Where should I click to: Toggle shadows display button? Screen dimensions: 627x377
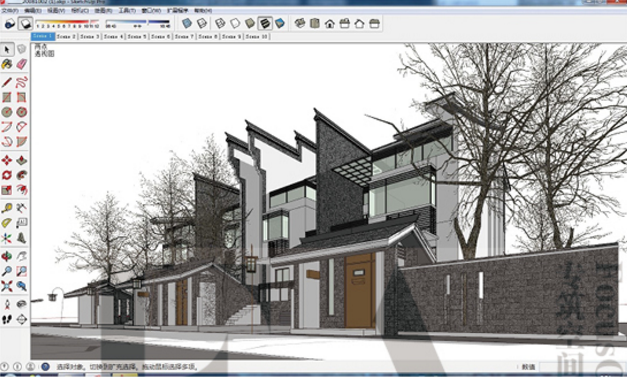click(x=26, y=24)
